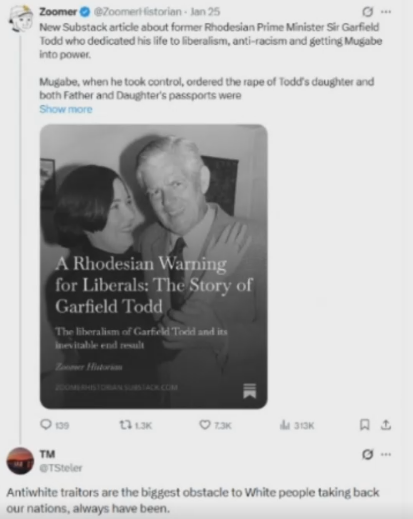Image resolution: width=413 pixels, height=519 pixels.
Task: Open Zoomer's profile avatar
Action: (x=21, y=20)
